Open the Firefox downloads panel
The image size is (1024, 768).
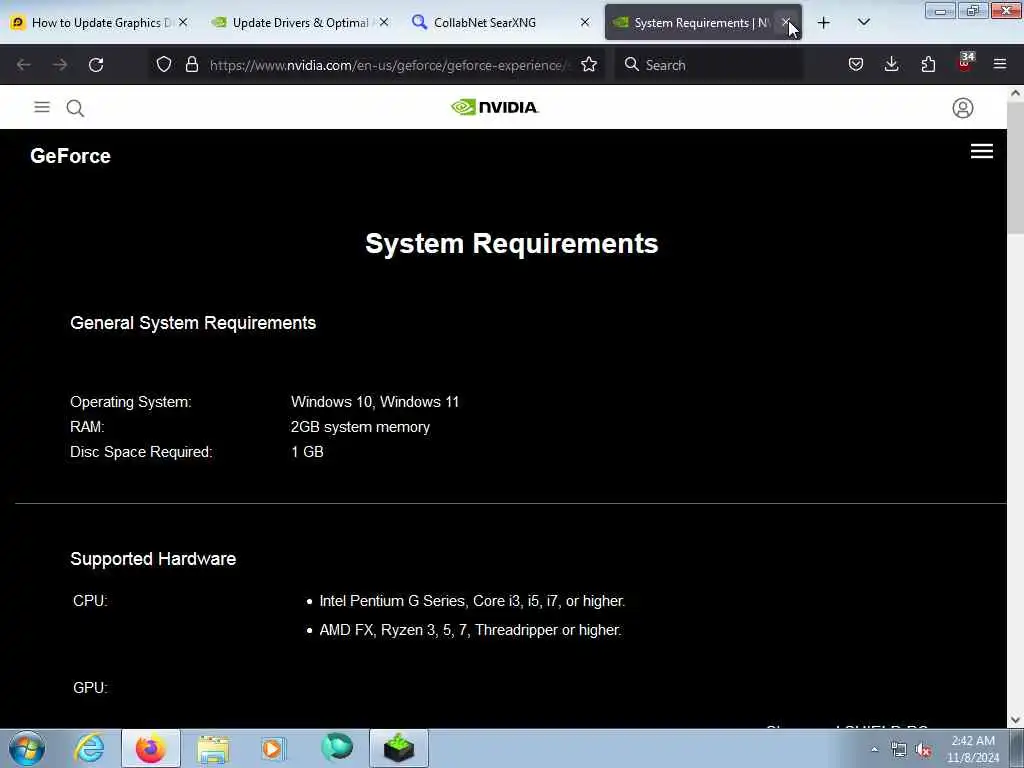point(891,64)
